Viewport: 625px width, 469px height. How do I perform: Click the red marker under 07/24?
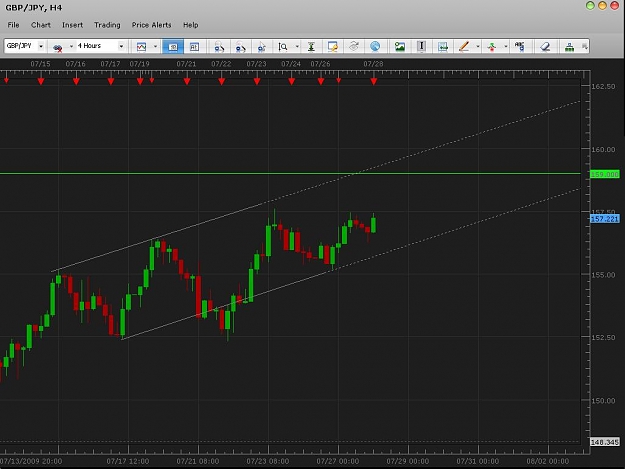[x=291, y=81]
